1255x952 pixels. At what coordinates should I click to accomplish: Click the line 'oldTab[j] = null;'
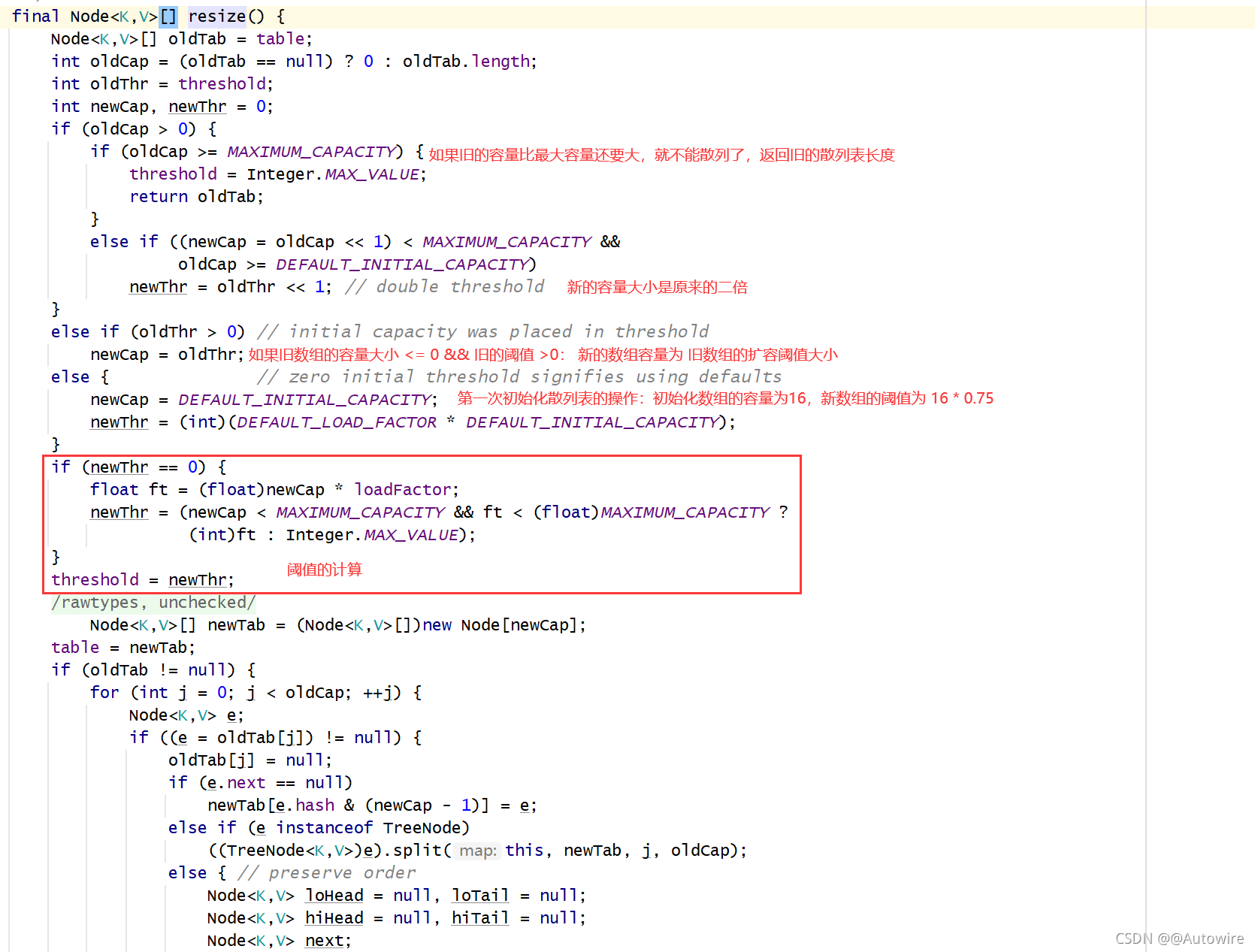pos(250,760)
